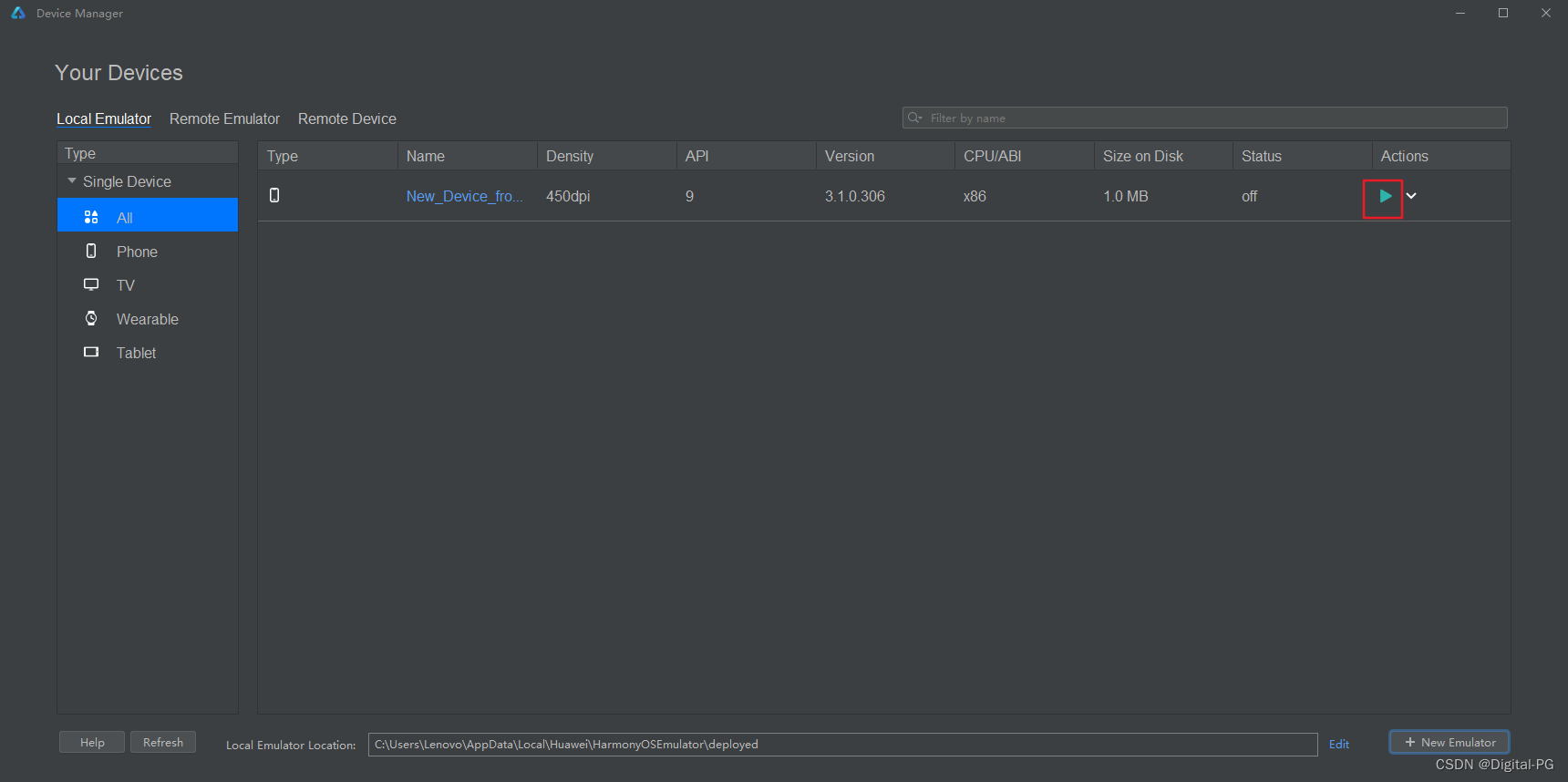Switch to the Remote Device tab
The width and height of the screenshot is (1568, 782).
point(347,118)
